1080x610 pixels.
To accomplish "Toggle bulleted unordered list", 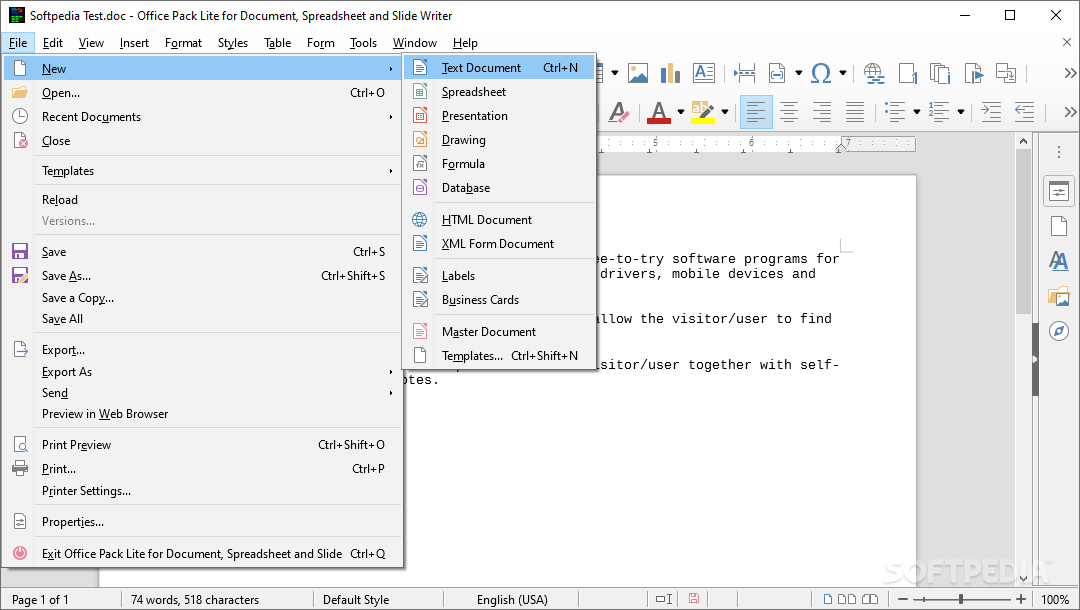I will (x=895, y=112).
